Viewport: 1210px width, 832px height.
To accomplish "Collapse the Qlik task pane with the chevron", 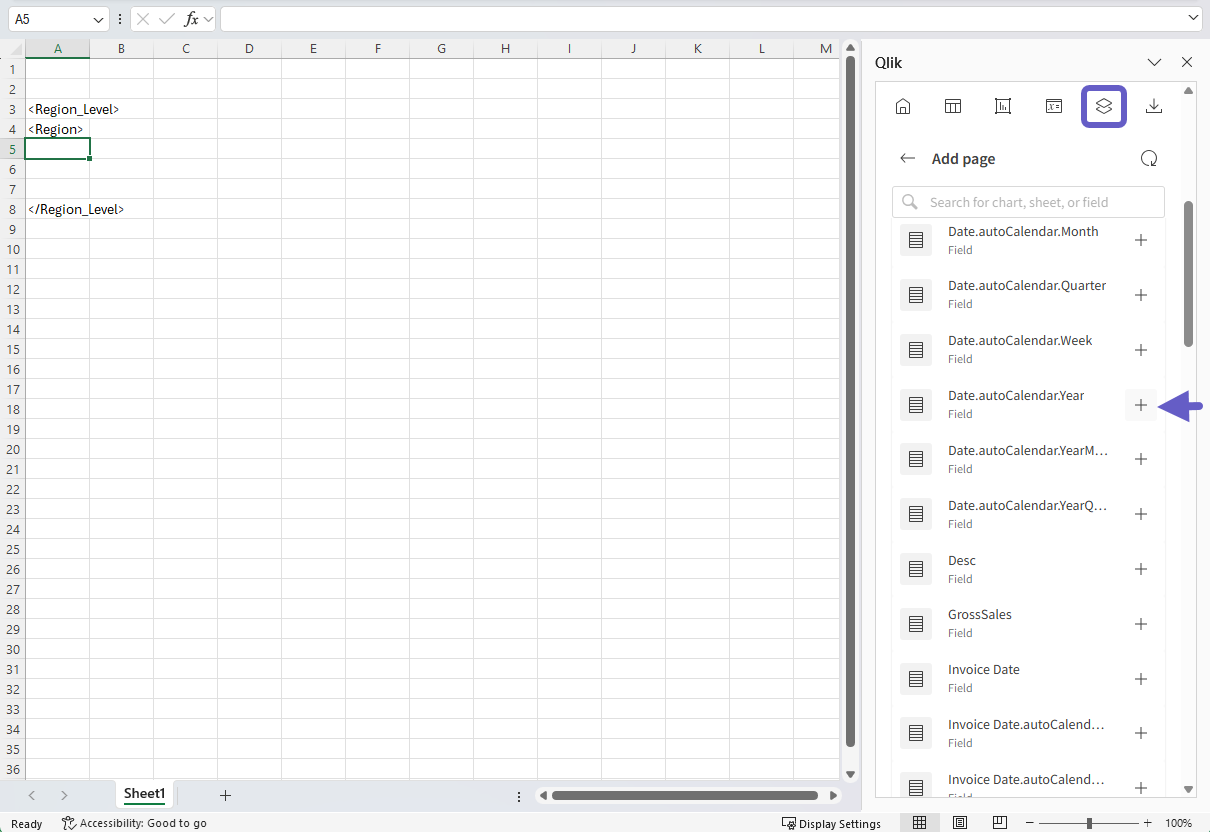I will click(1154, 62).
